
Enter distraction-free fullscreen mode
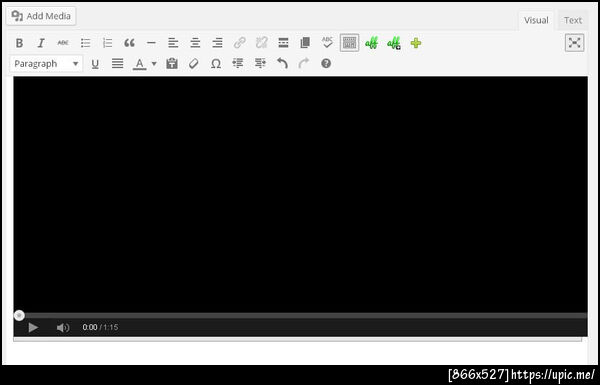pyautogui.click(x=574, y=42)
